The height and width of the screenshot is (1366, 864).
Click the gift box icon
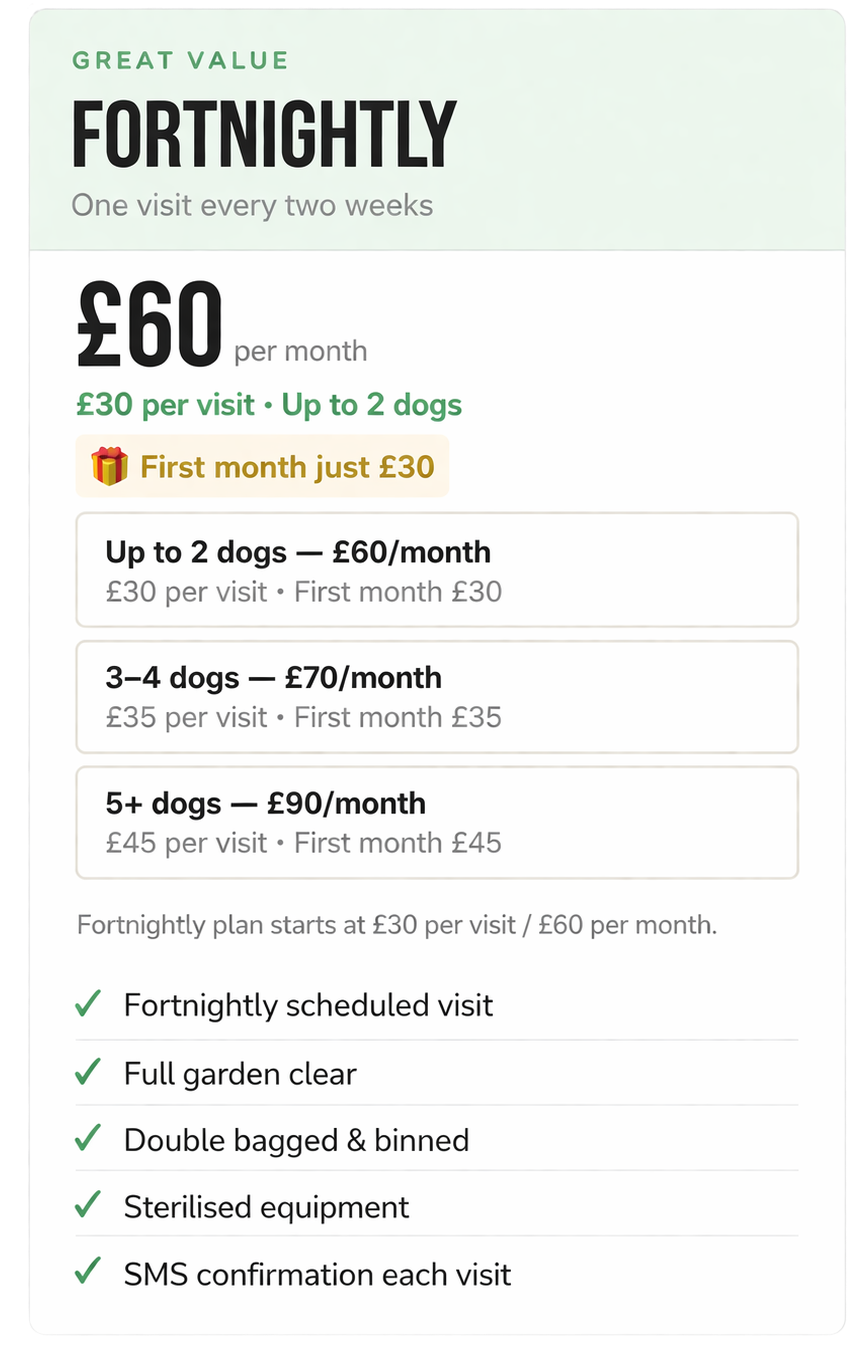[109, 466]
